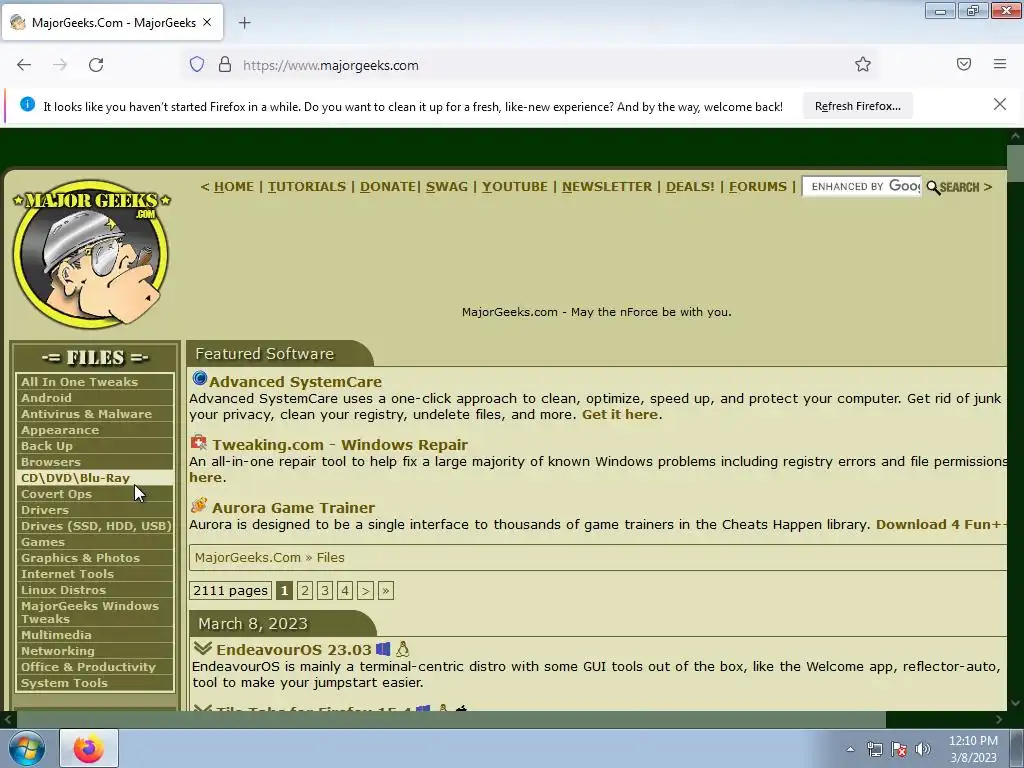Image resolution: width=1024 pixels, height=768 pixels.
Task: Open the Firefox hamburger menu
Action: click(1000, 64)
